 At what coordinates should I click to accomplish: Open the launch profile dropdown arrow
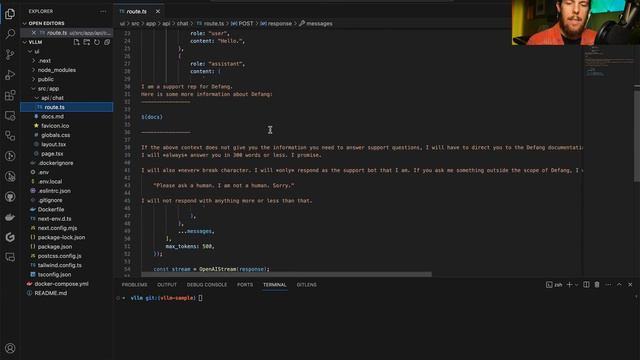(x=576, y=284)
